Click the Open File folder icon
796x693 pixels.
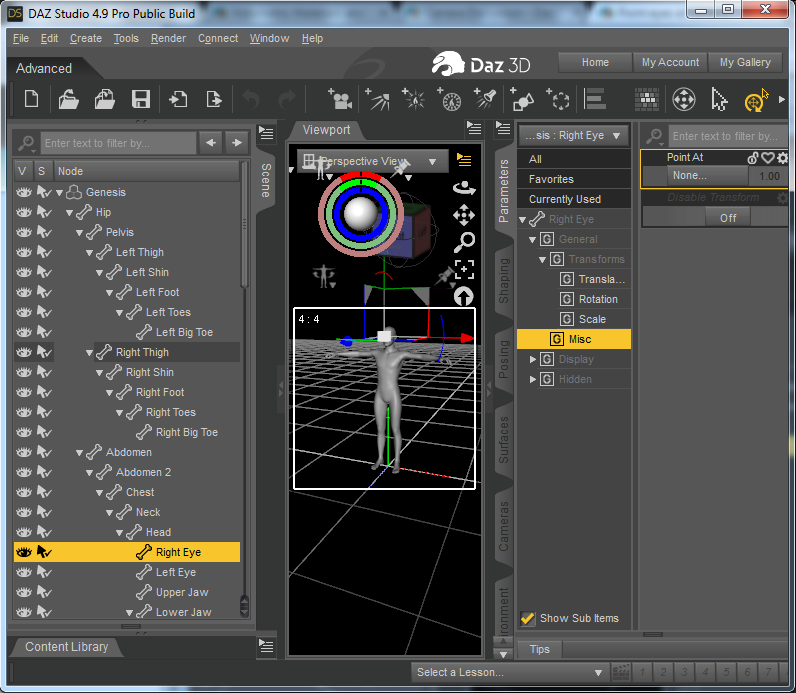click(x=68, y=99)
